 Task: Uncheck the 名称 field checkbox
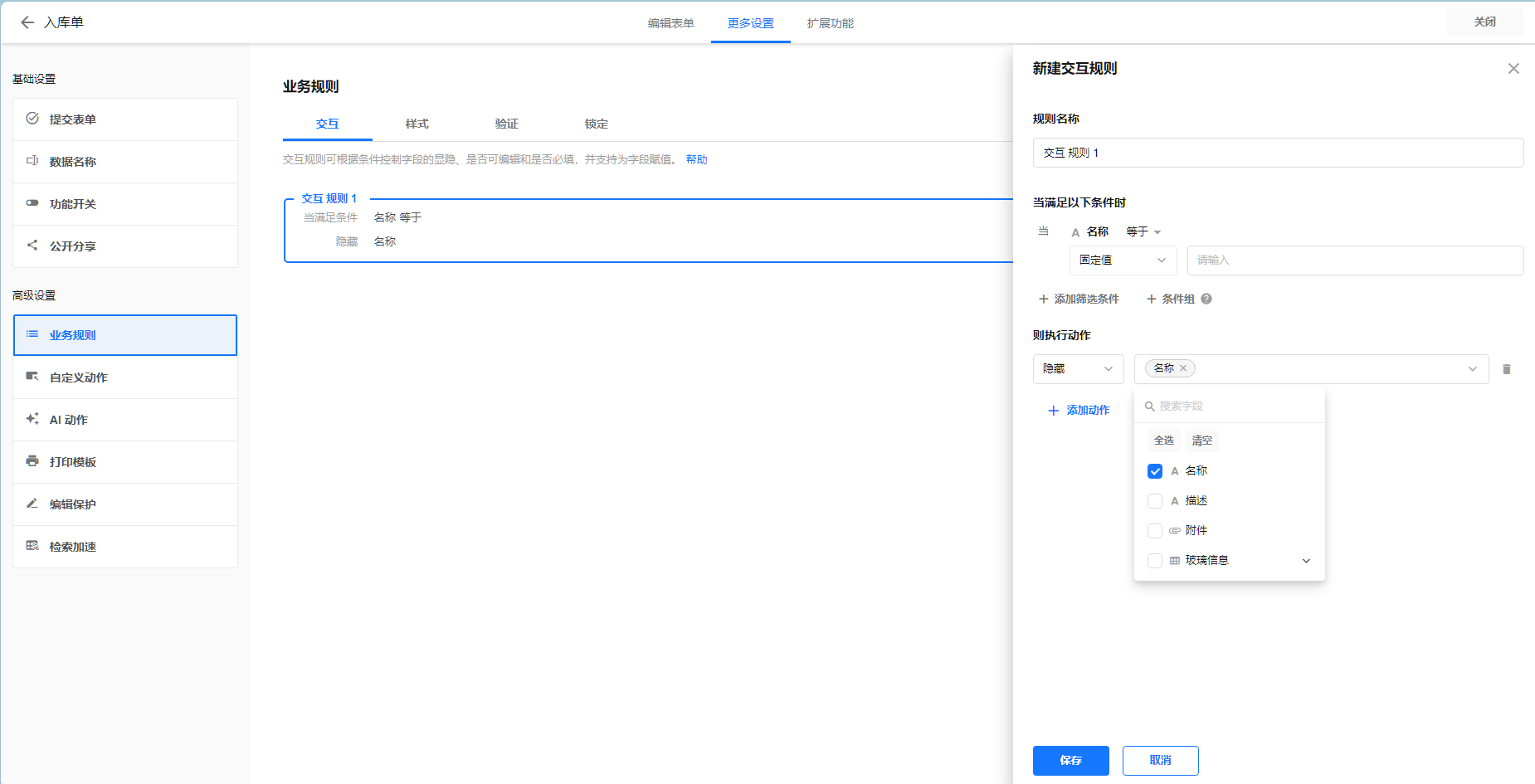point(1155,471)
